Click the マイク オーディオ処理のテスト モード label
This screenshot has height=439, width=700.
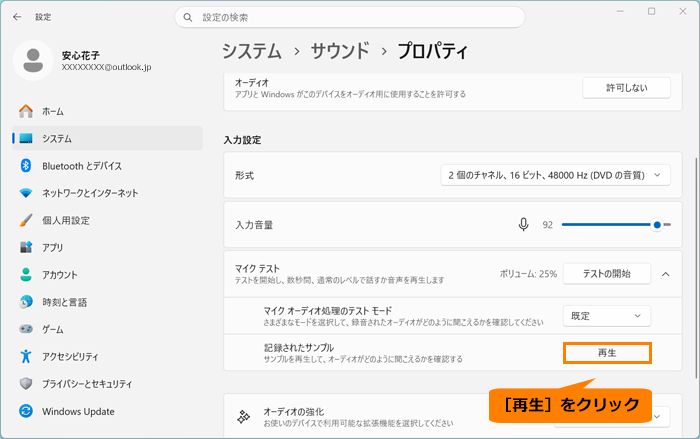pos(328,310)
